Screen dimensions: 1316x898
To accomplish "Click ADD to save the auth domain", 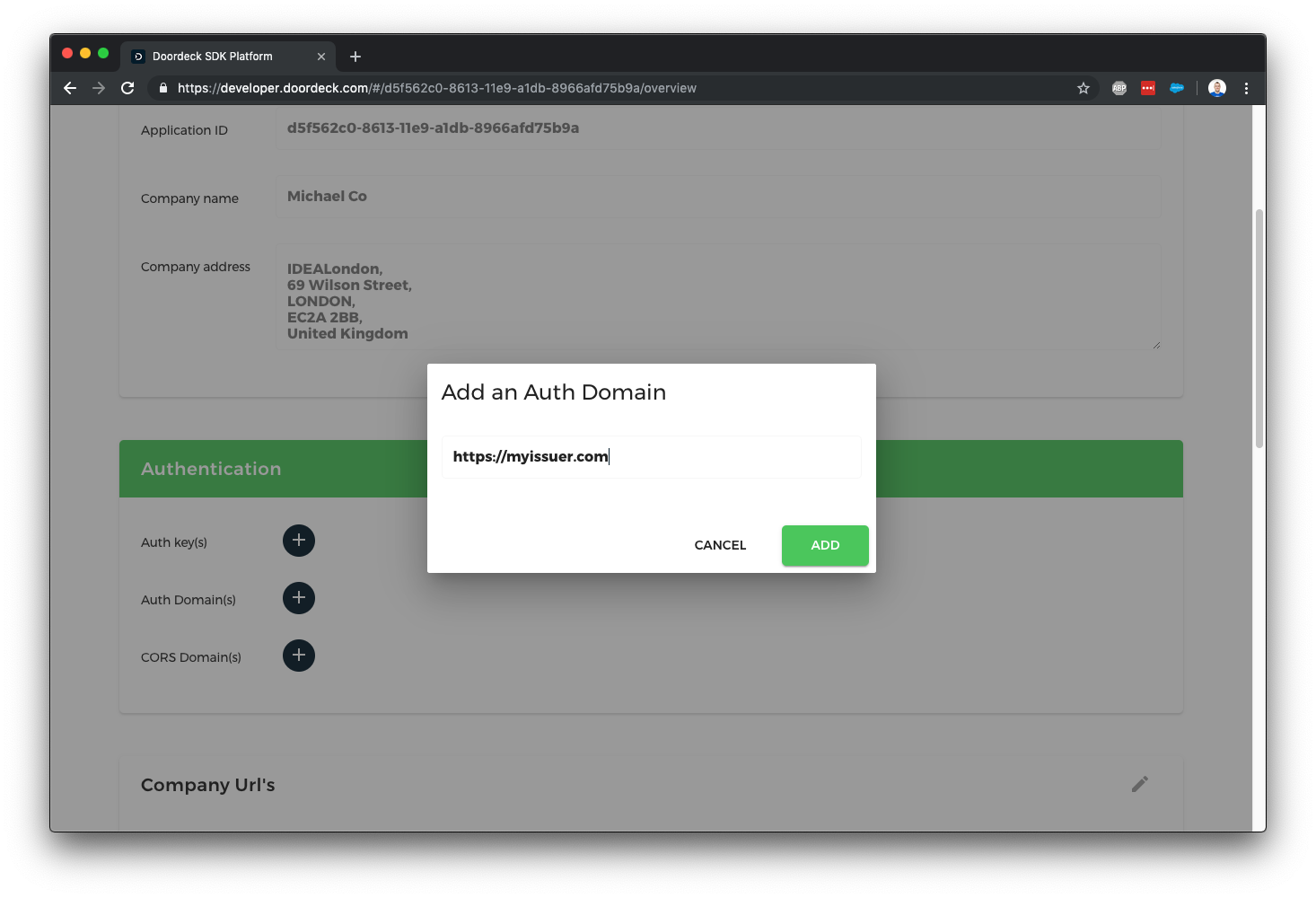I will pyautogui.click(x=824, y=545).
